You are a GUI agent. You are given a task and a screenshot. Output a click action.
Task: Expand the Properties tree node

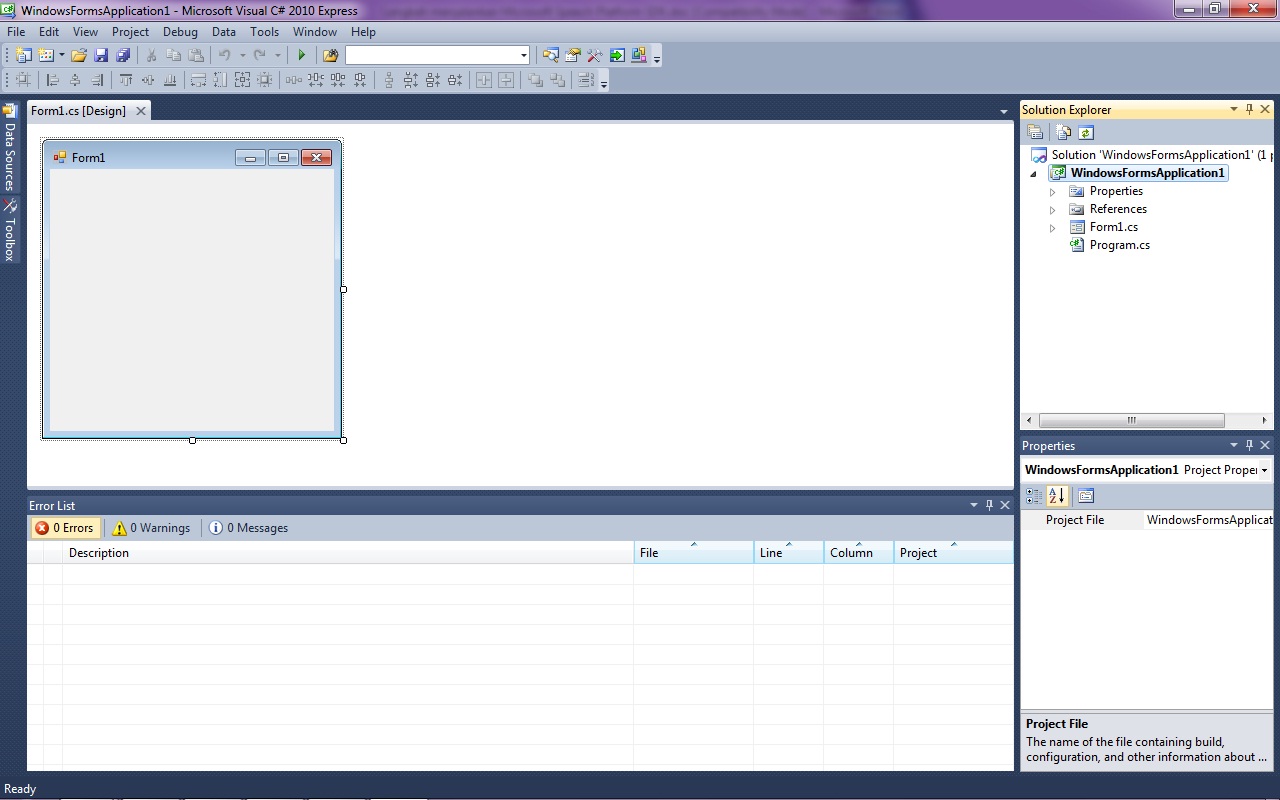tap(1052, 192)
